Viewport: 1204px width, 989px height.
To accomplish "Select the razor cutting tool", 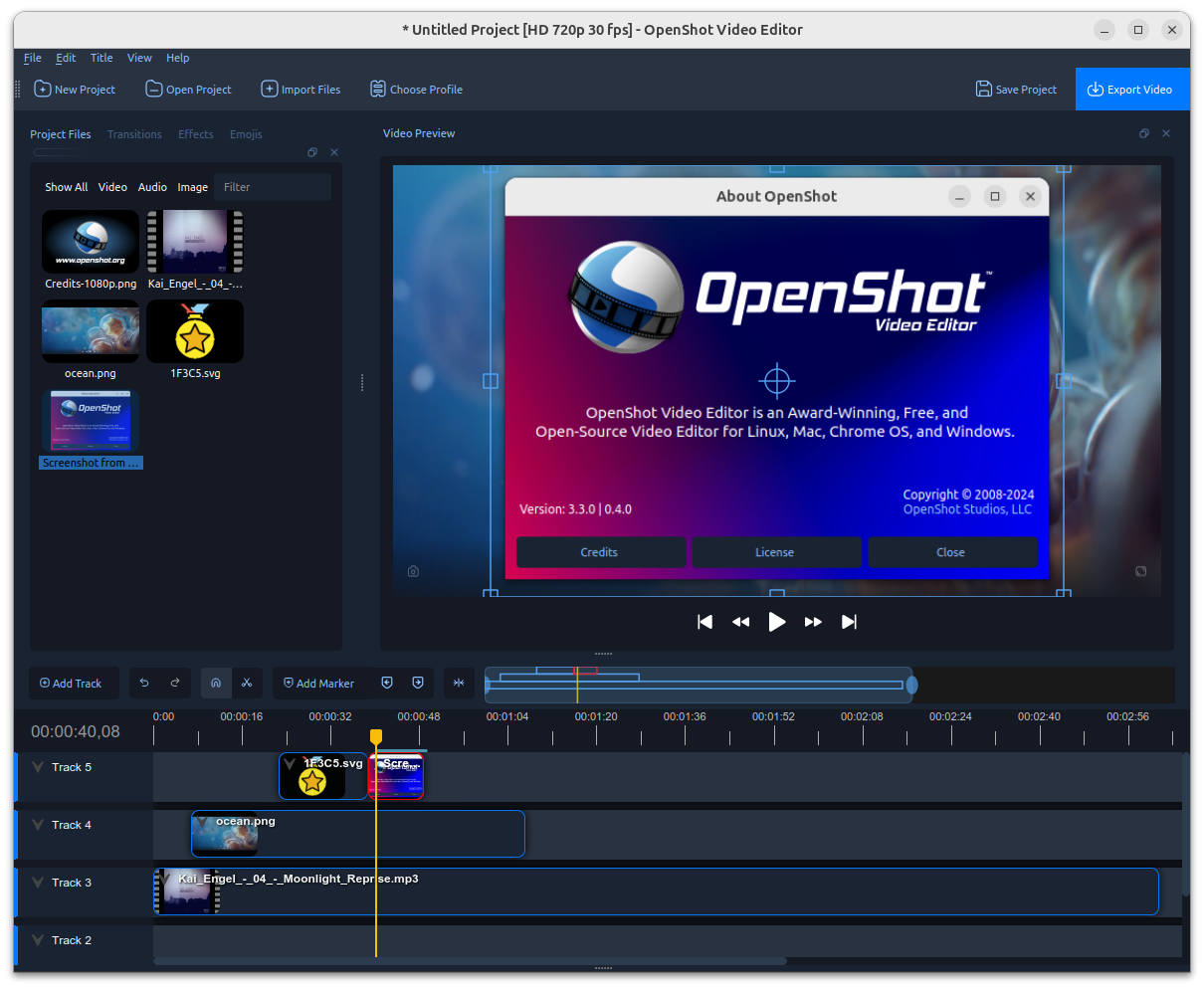I will 246,683.
